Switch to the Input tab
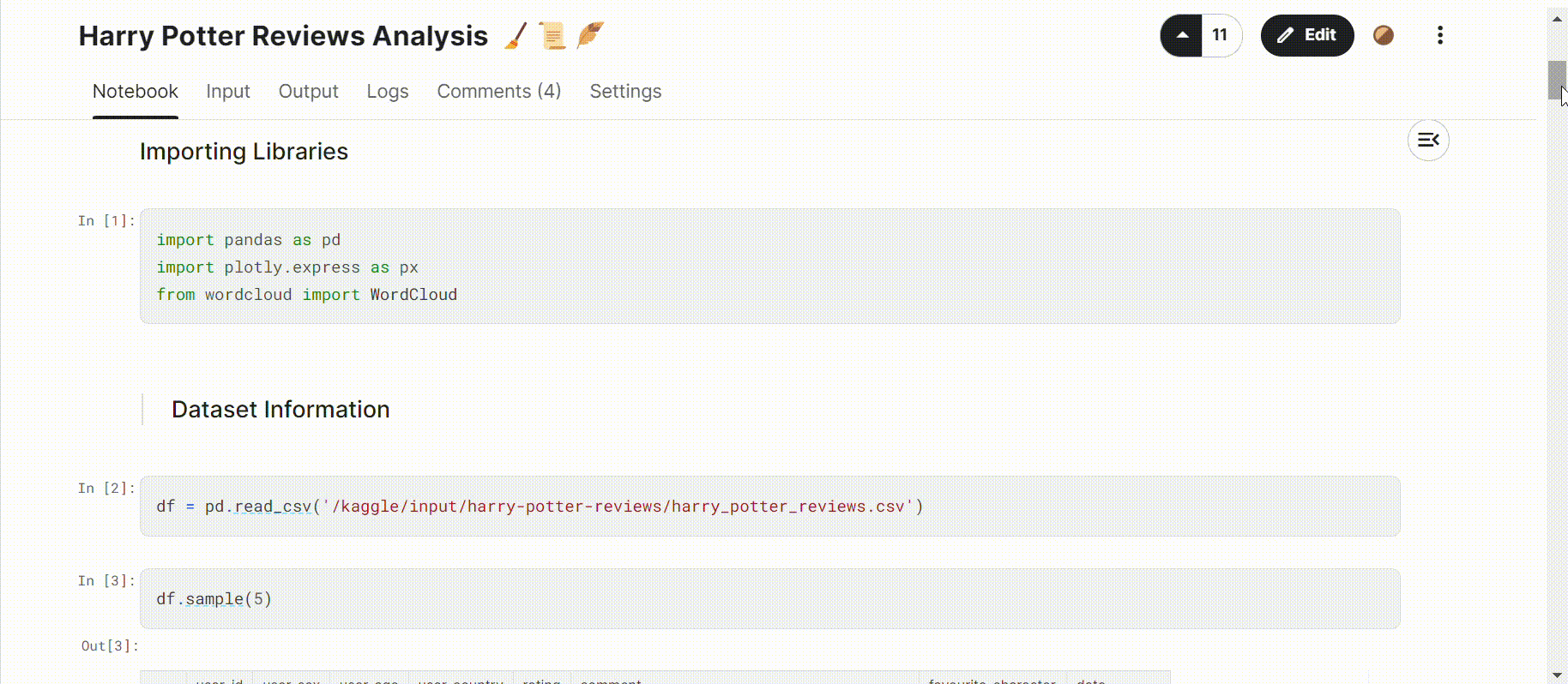 pyautogui.click(x=228, y=92)
